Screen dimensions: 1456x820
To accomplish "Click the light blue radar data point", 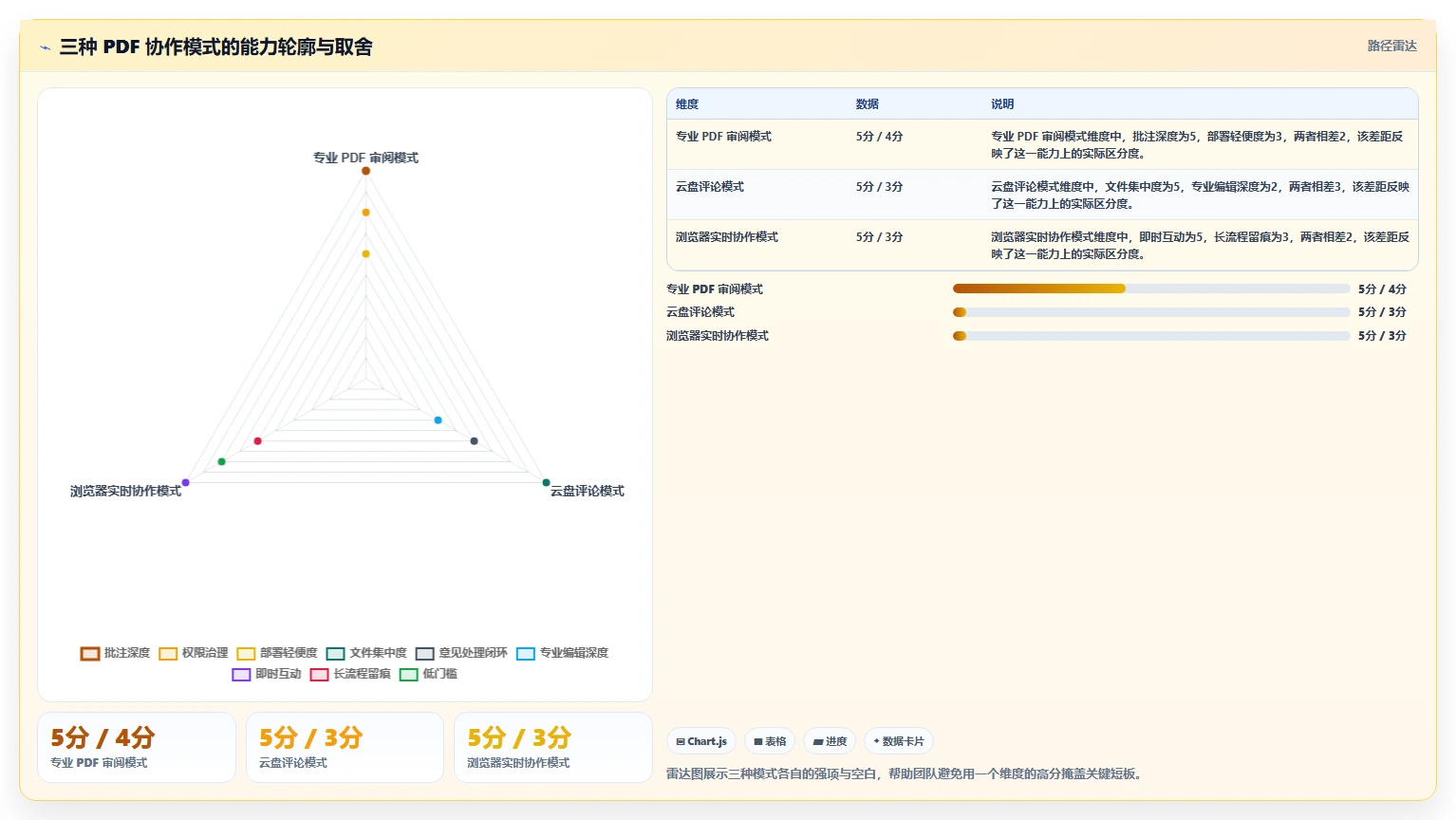I will (438, 419).
